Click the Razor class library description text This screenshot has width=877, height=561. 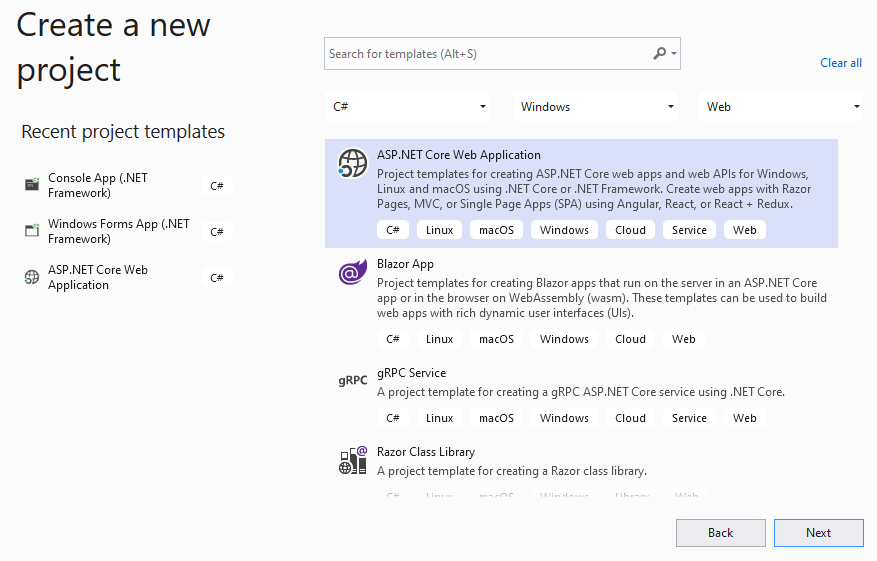point(512,471)
